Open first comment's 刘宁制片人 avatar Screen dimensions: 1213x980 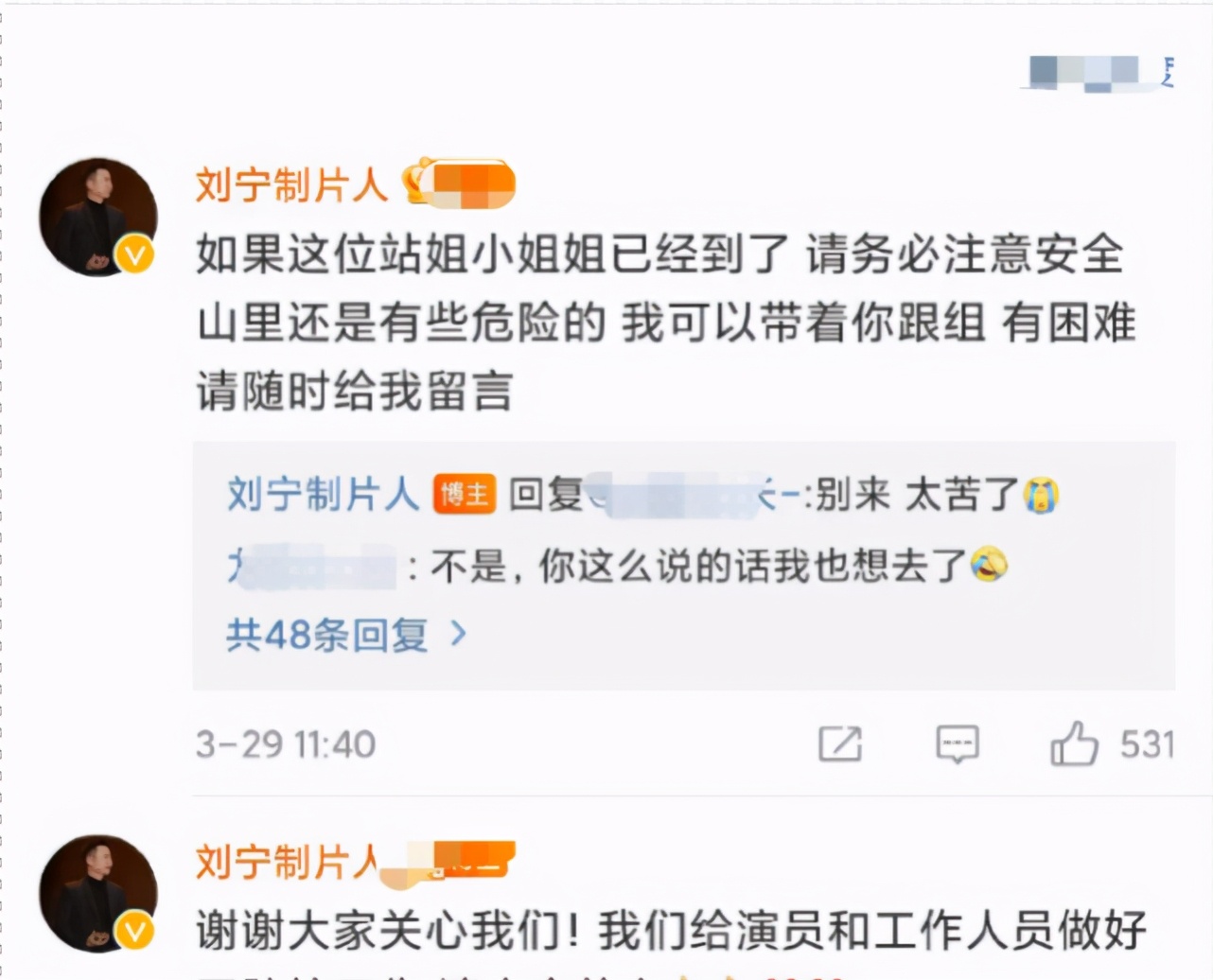tap(98, 218)
